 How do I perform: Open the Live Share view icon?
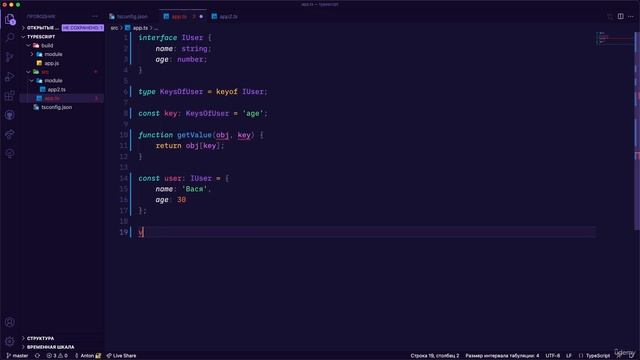pos(10,134)
